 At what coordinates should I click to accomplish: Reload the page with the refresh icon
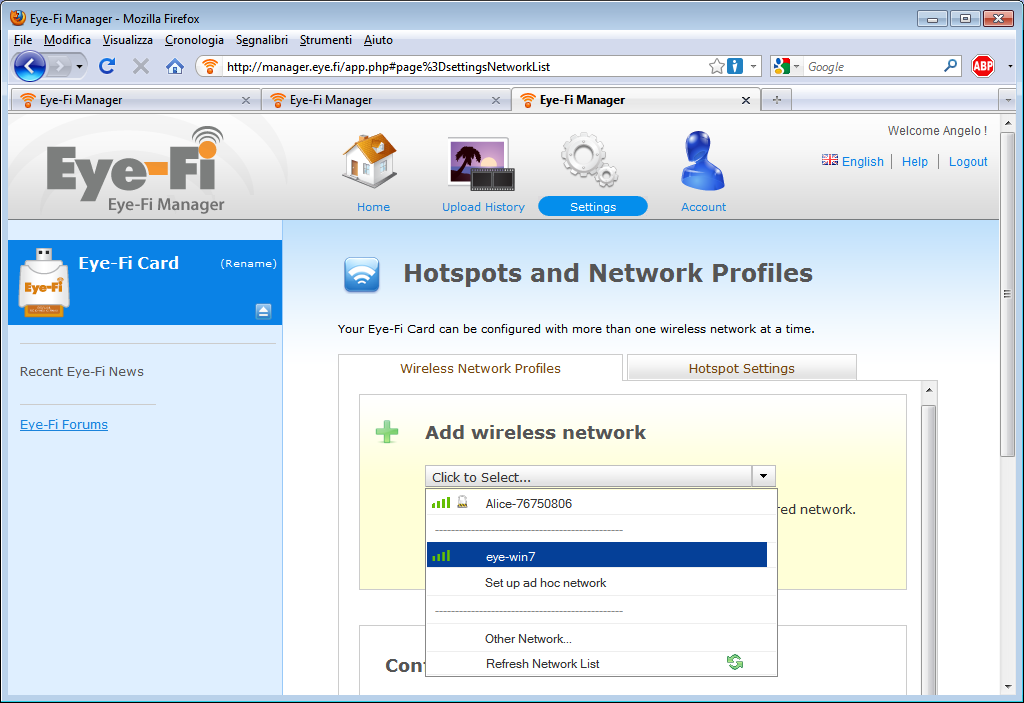[x=107, y=66]
